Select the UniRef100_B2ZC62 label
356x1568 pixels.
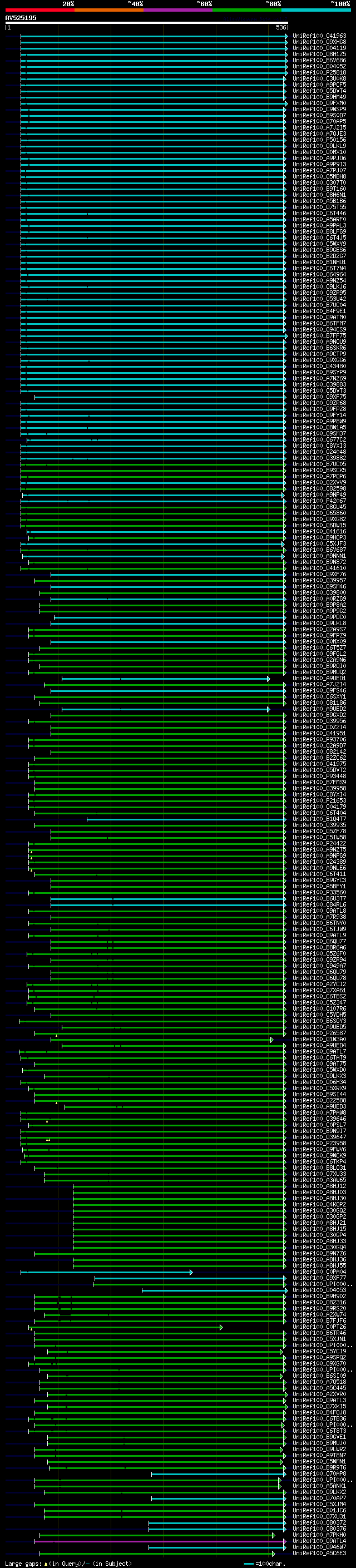pos(319,758)
